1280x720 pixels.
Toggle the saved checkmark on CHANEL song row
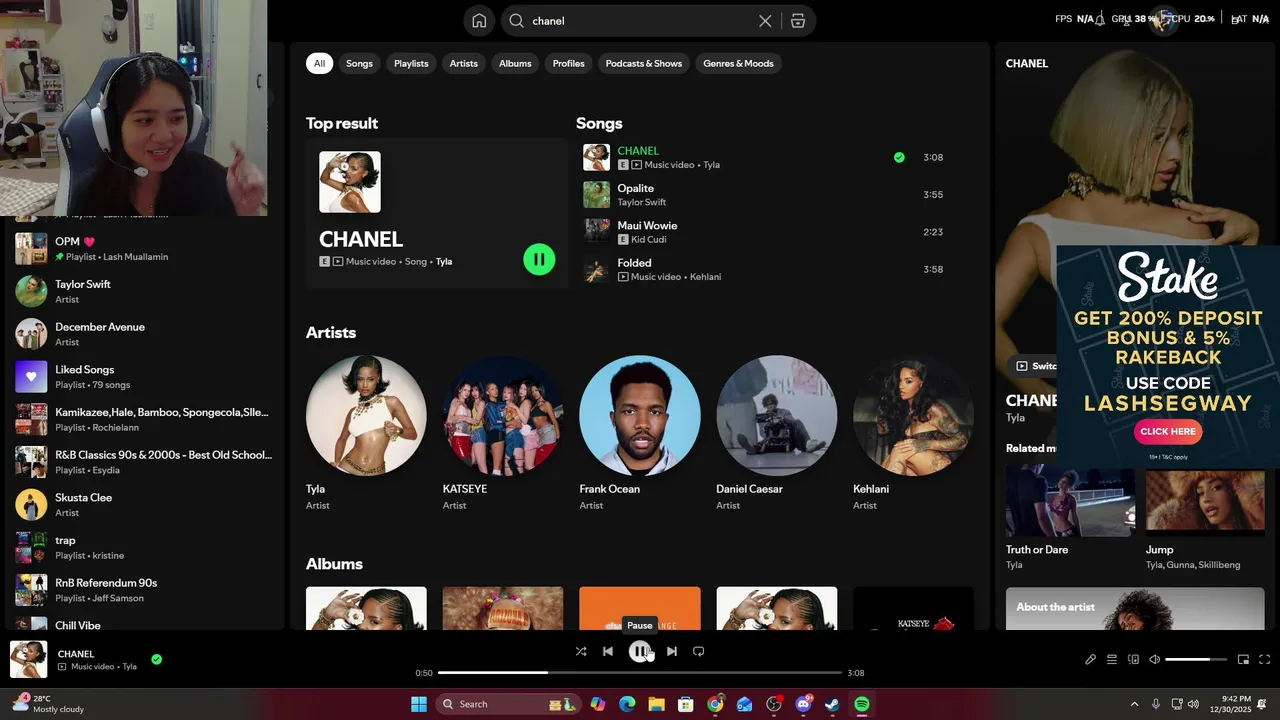[x=899, y=157]
